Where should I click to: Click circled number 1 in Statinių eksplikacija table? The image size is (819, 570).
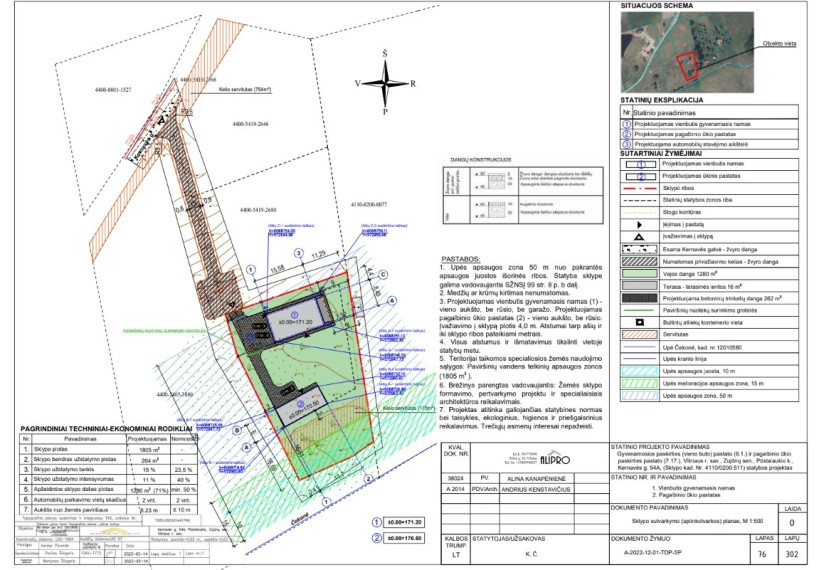(x=627, y=124)
